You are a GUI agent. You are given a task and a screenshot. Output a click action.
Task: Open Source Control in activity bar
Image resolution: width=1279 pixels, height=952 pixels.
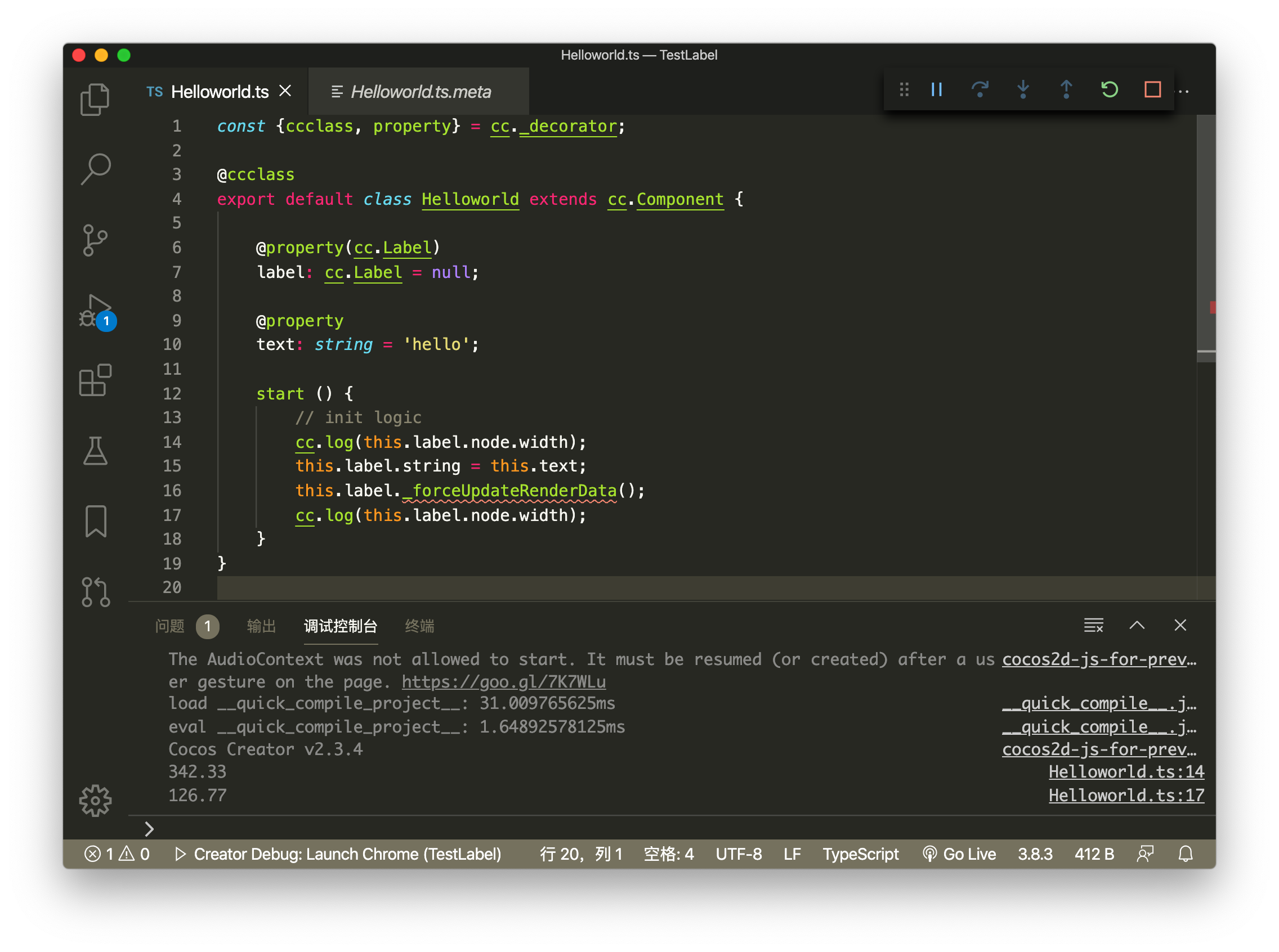point(95,240)
